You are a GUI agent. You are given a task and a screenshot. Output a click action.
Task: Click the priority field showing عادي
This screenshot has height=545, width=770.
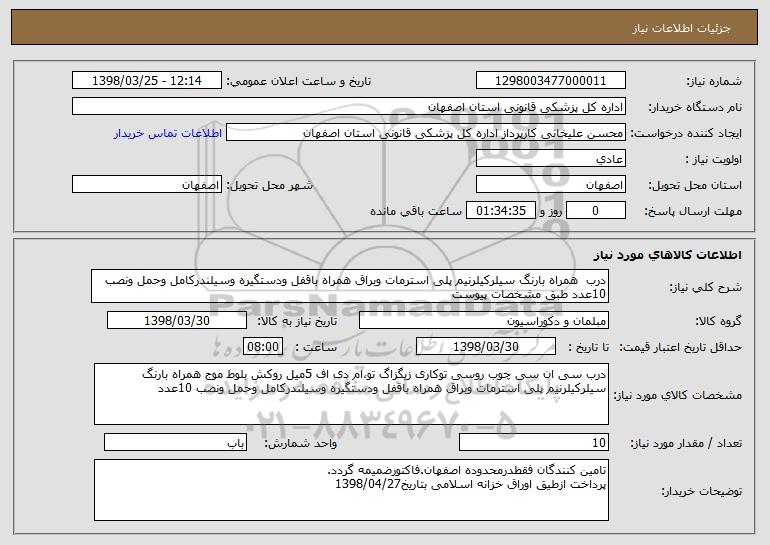coord(550,159)
